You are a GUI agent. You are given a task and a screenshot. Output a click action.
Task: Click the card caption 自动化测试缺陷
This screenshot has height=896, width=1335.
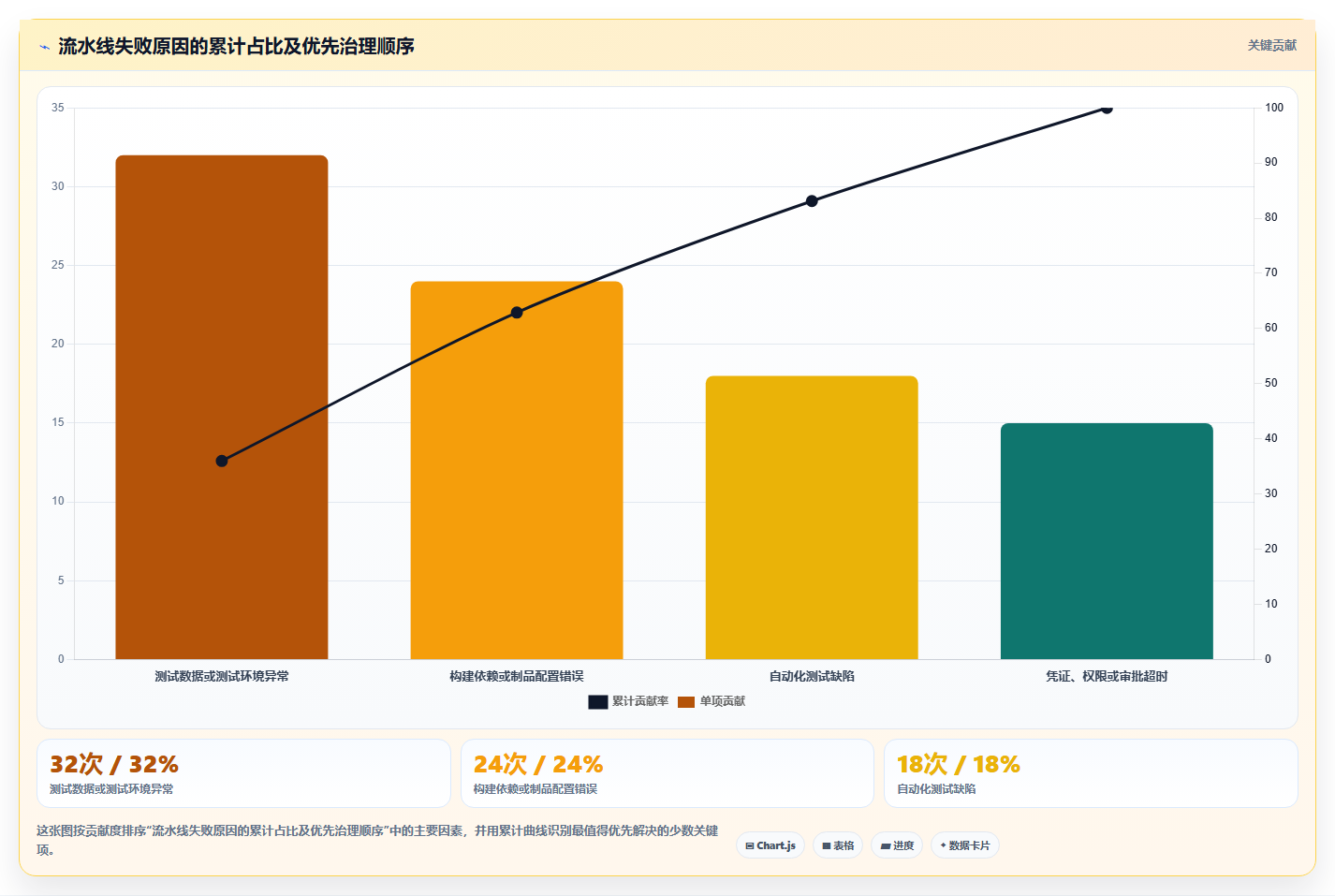pyautogui.click(x=936, y=789)
